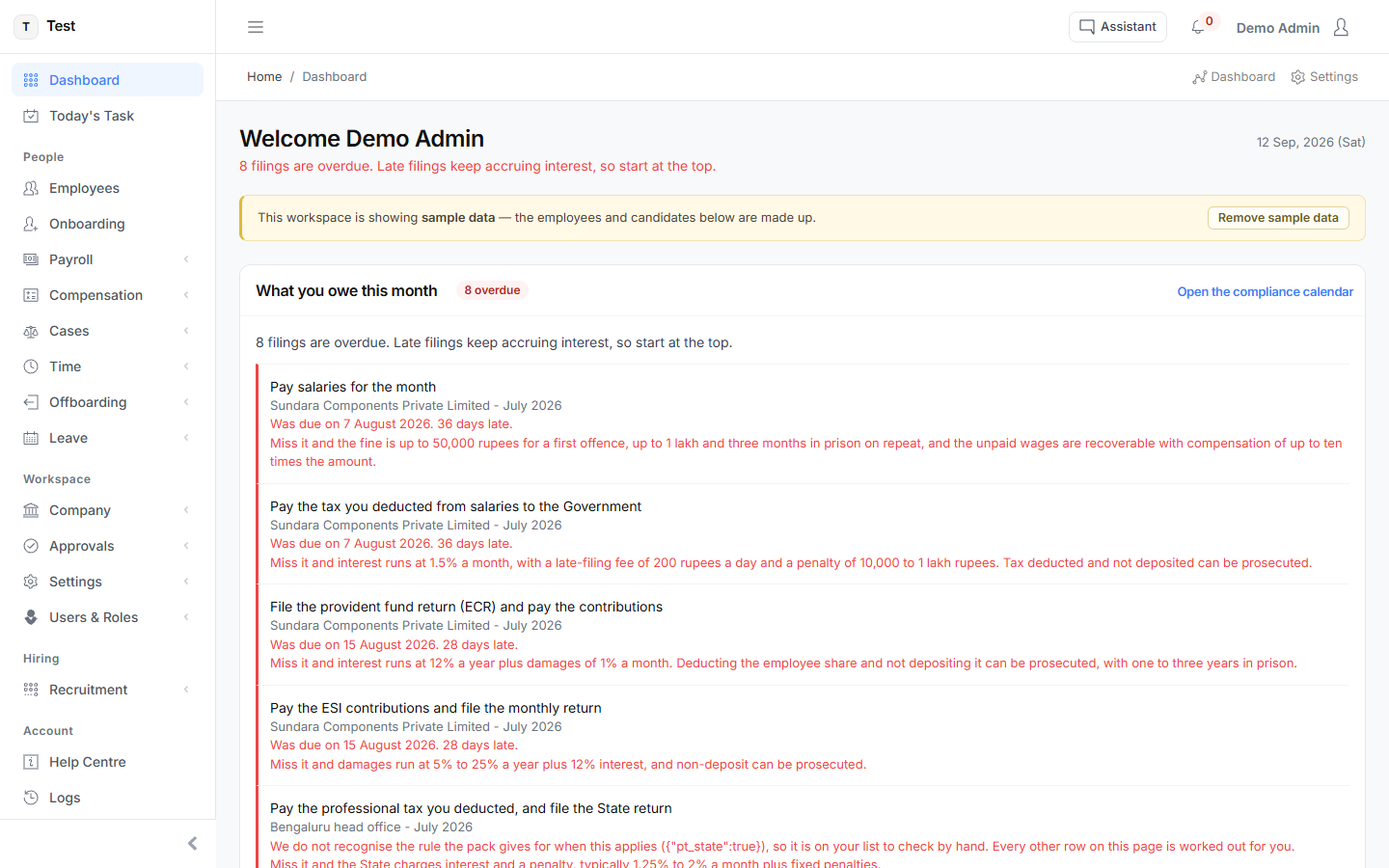This screenshot has width=1389, height=868.
Task: Click the Dashboard grid icon in sidebar
Action: pyautogui.click(x=31, y=80)
